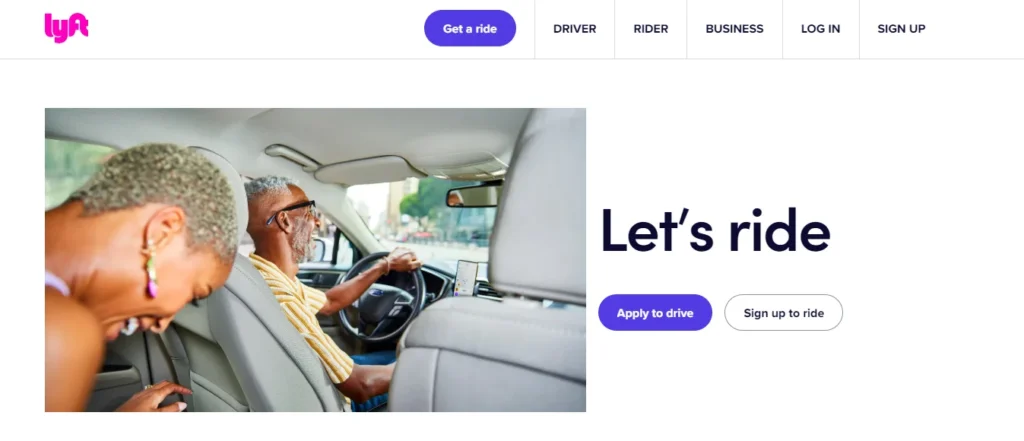The width and height of the screenshot is (1024, 441).
Task: Click the passenger's pink dangling earring
Action: [x=151, y=273]
